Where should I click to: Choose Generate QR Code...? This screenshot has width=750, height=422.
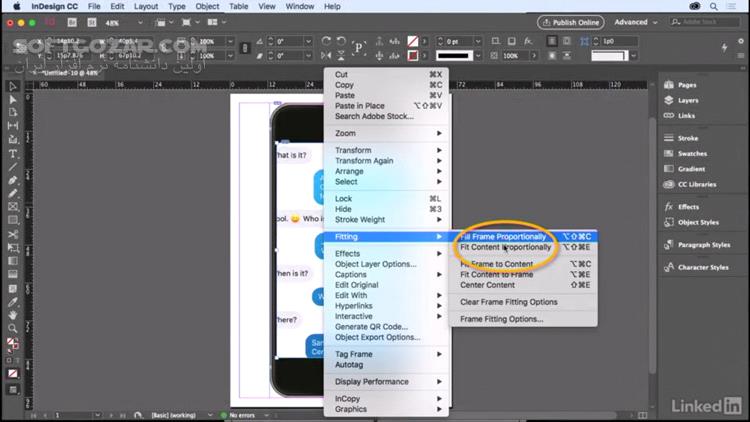click(x=386, y=327)
